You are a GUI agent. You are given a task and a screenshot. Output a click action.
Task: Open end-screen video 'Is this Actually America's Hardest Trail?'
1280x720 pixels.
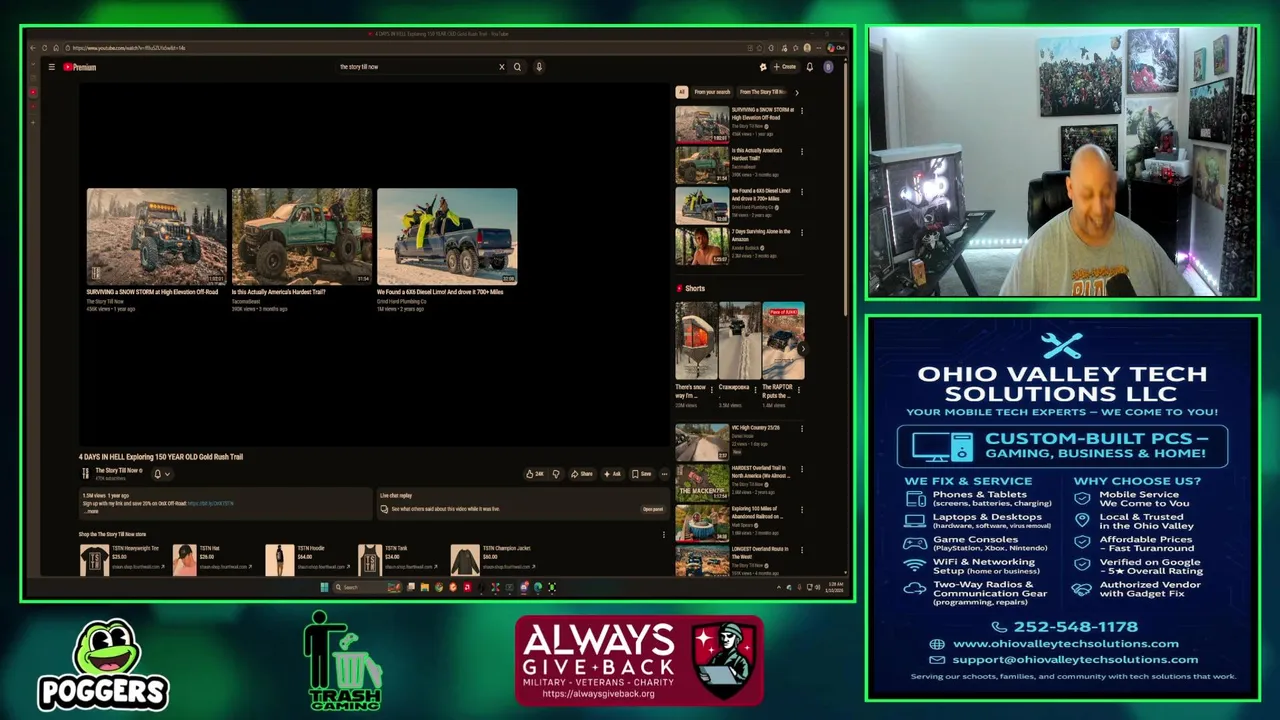(301, 236)
